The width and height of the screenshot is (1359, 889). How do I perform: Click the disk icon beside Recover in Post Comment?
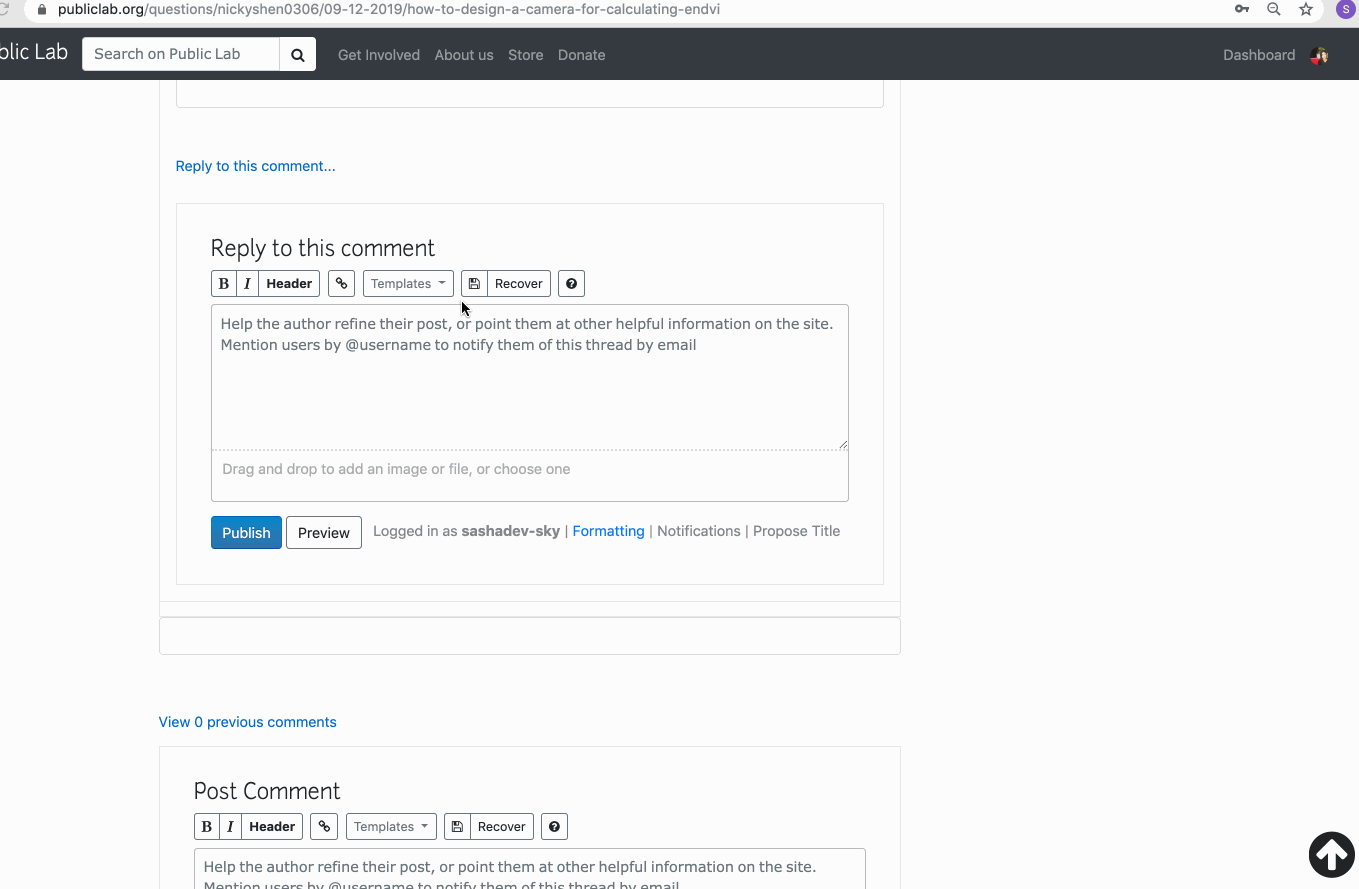click(457, 826)
